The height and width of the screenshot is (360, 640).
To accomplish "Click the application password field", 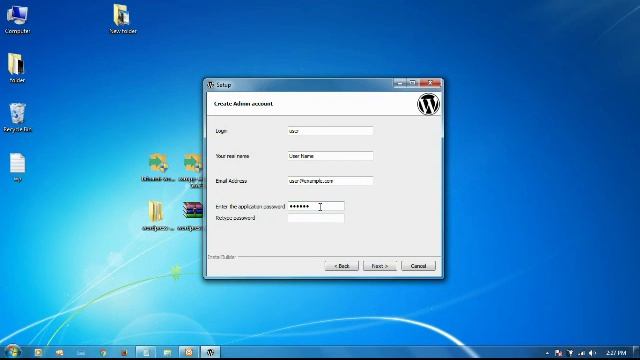I will (316, 207).
